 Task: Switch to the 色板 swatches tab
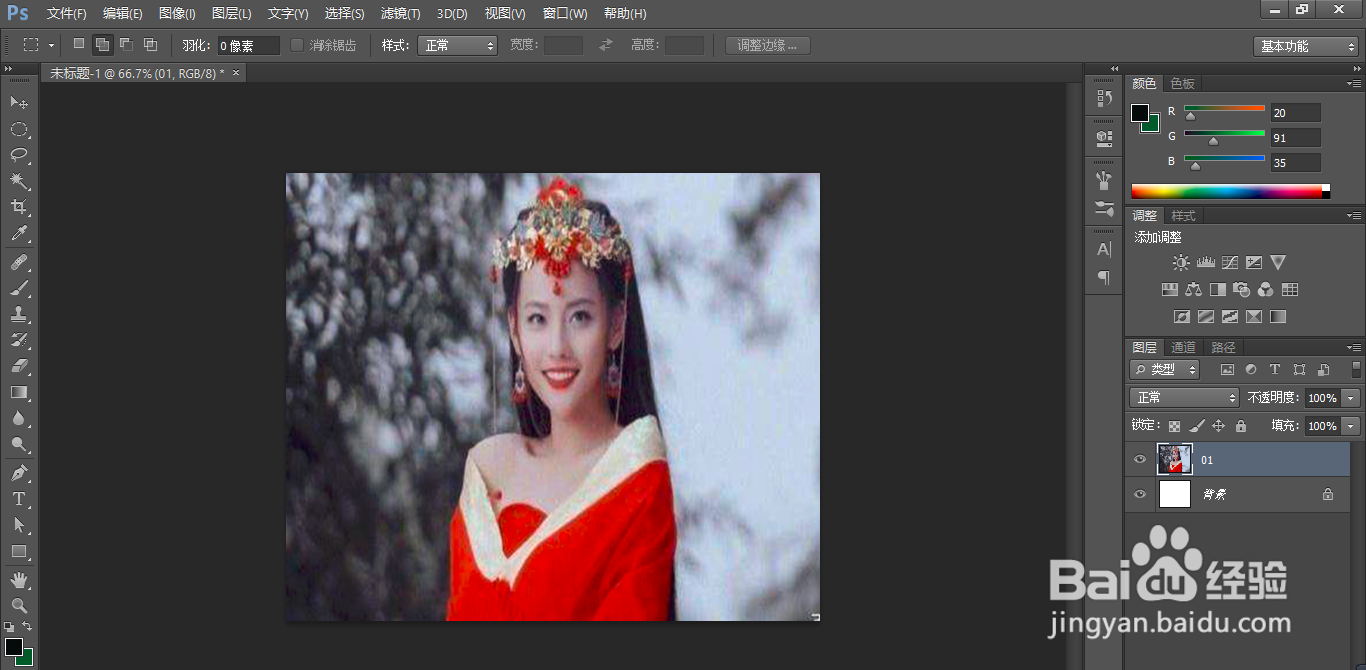1183,84
